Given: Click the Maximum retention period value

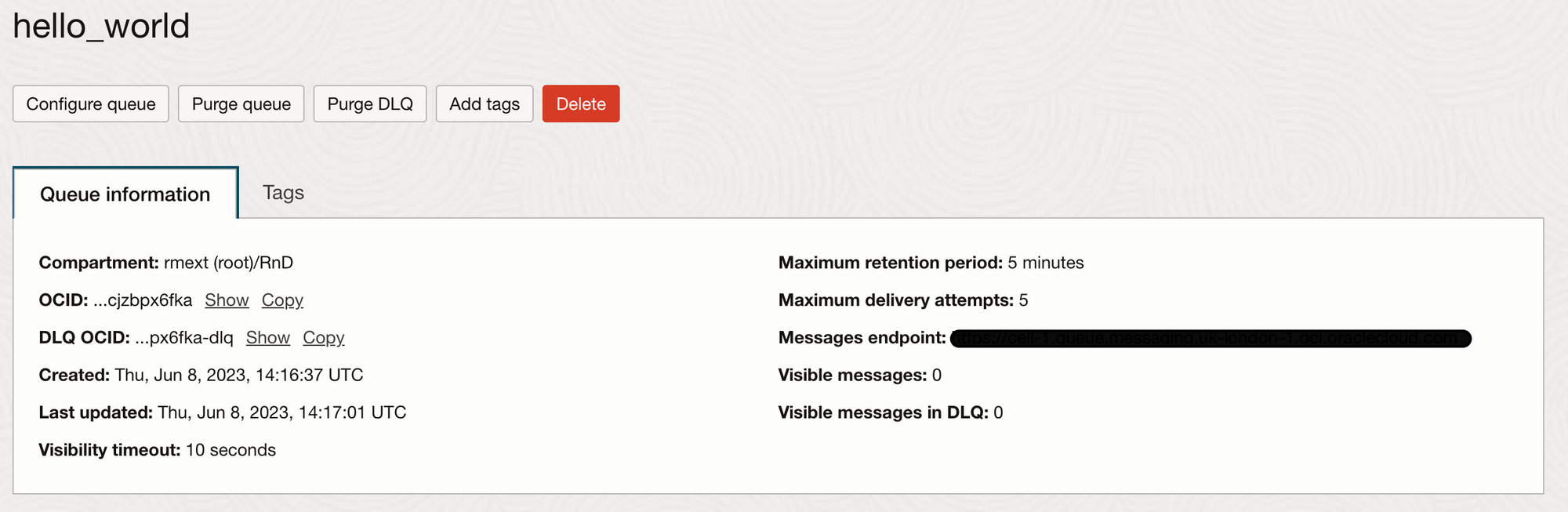Looking at the screenshot, I should (1046, 263).
